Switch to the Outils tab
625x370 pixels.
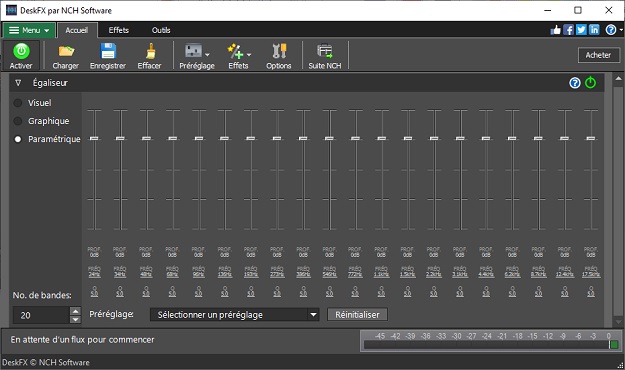[x=161, y=30]
